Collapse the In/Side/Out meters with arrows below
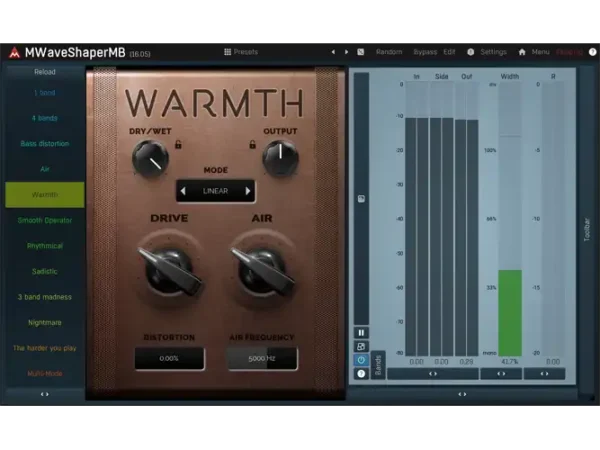Image resolution: width=600 pixels, height=450 pixels. coord(433,374)
